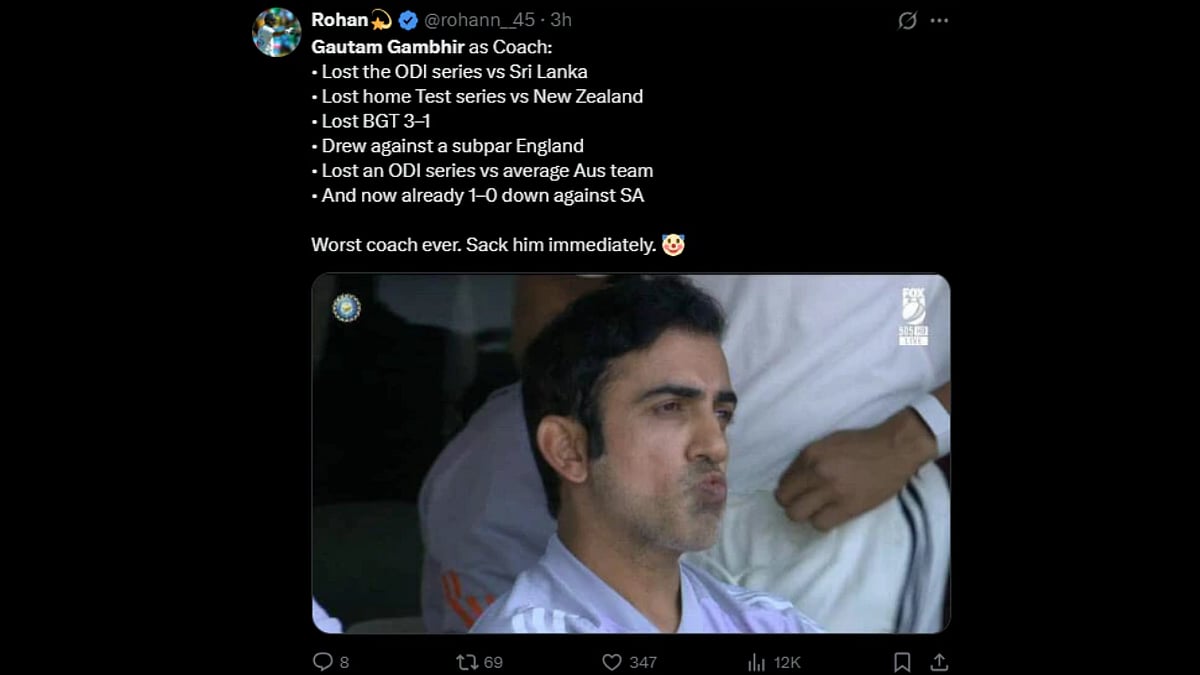Screen dimensions: 1200x675
Task: Click the 347 likes count
Action: (x=643, y=662)
